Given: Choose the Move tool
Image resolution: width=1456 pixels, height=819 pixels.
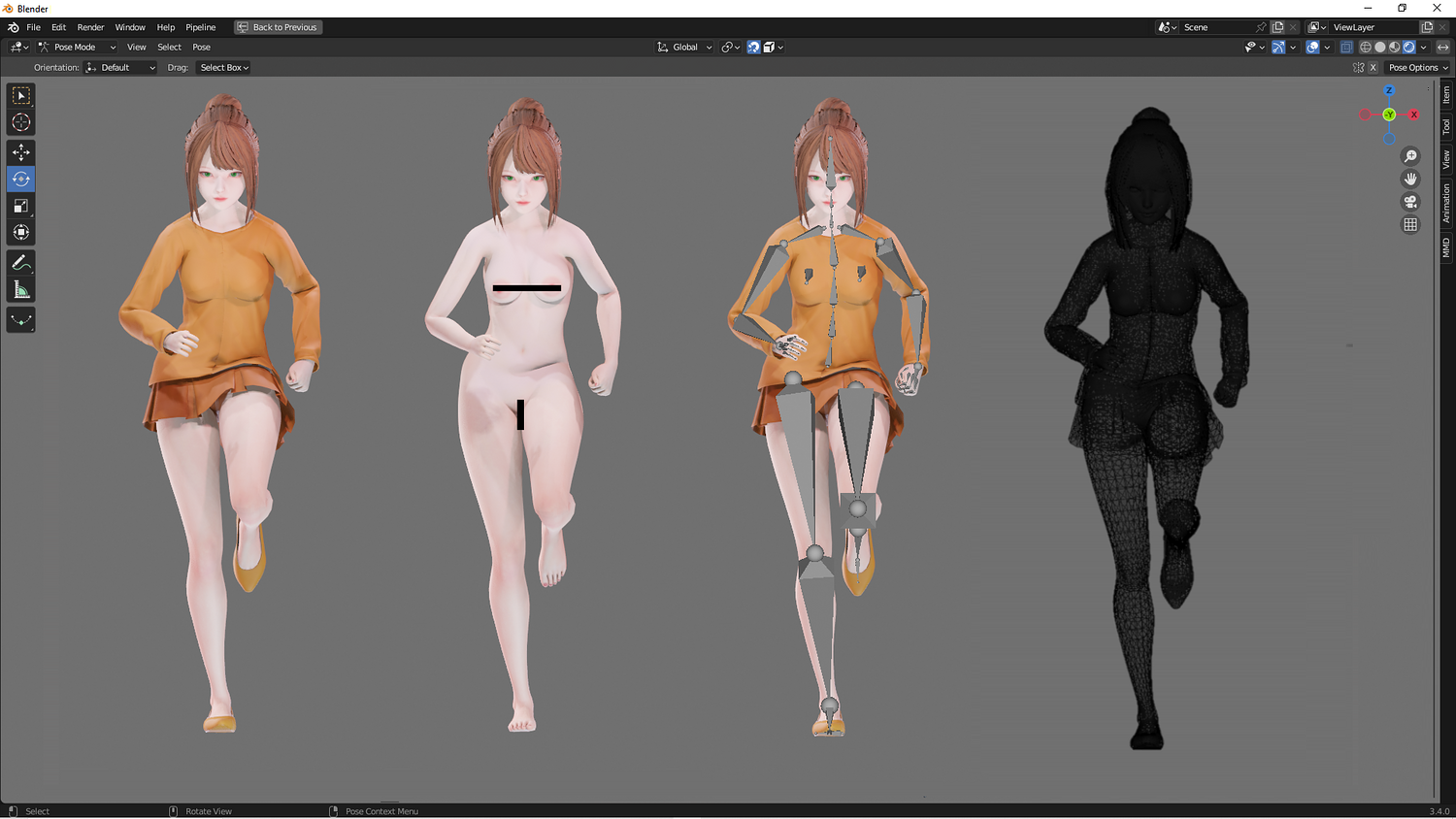Looking at the screenshot, I should 20,152.
